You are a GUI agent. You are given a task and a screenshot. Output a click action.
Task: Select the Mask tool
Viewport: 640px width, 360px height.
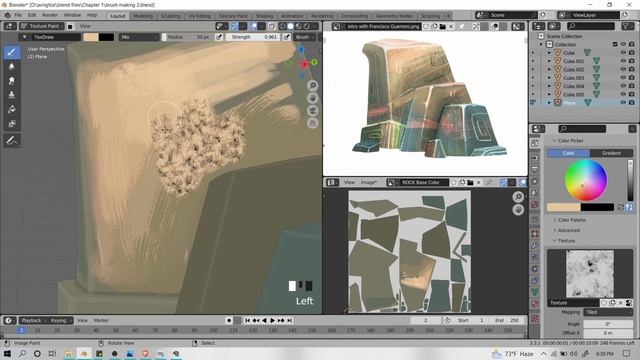pos(11,123)
